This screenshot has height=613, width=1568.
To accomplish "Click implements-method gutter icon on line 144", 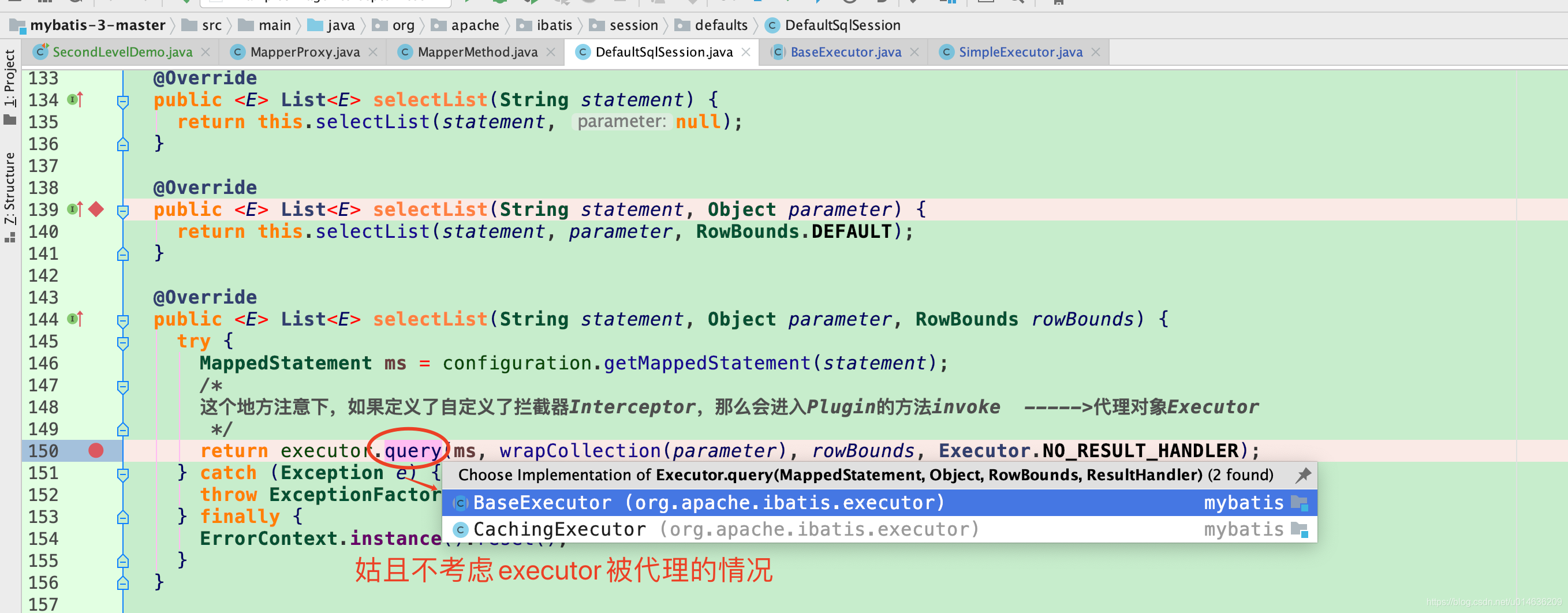I will (x=75, y=319).
